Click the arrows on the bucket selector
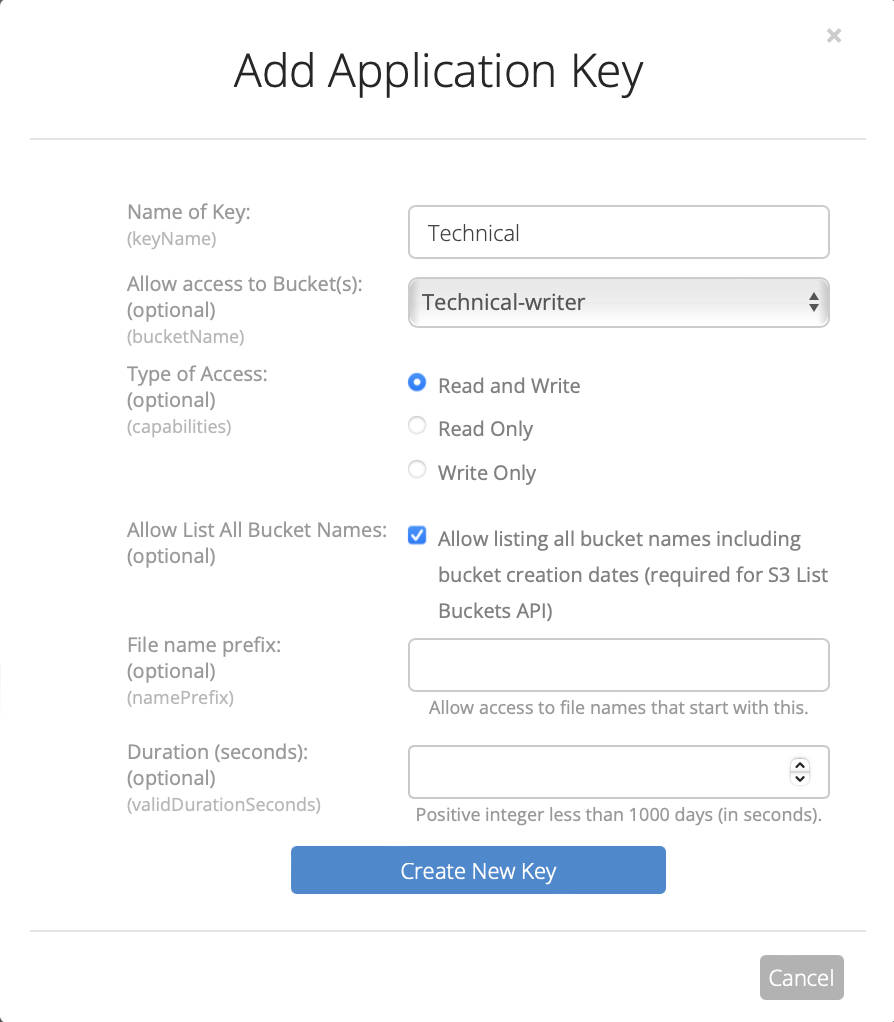 (x=814, y=302)
